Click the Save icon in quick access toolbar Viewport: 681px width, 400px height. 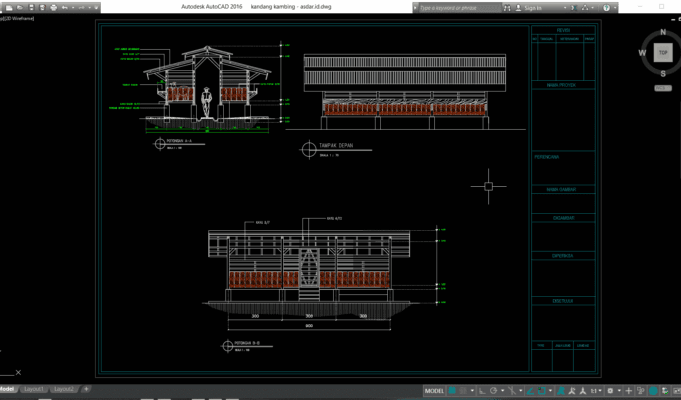point(31,8)
